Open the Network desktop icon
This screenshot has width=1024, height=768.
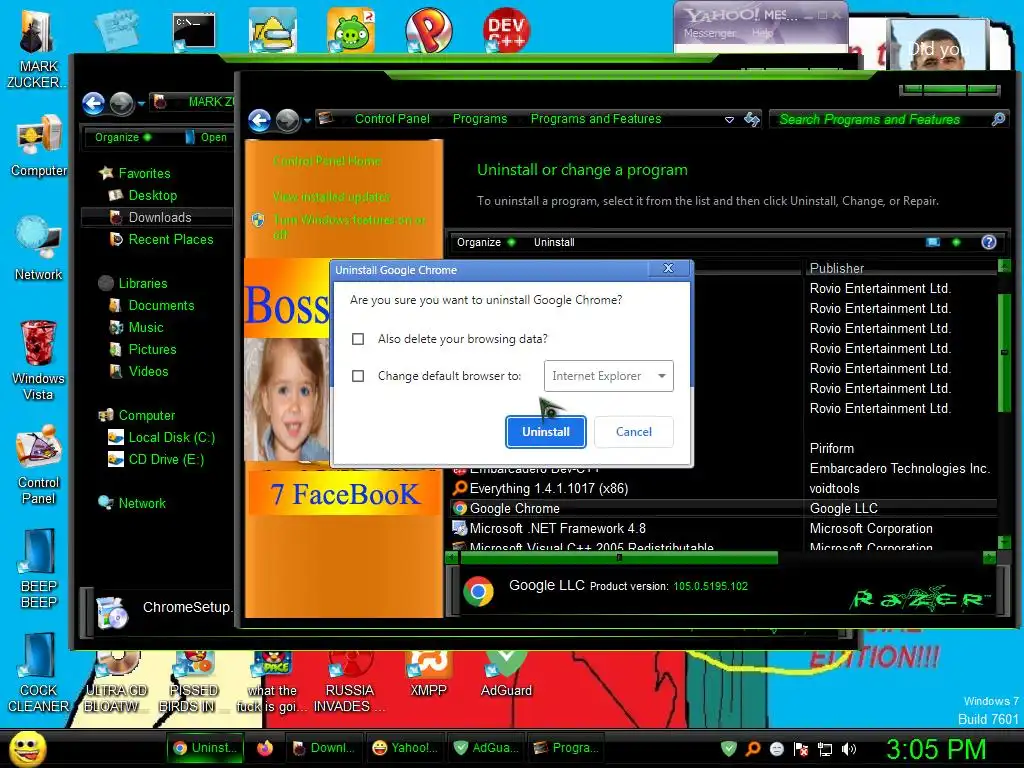tap(39, 249)
